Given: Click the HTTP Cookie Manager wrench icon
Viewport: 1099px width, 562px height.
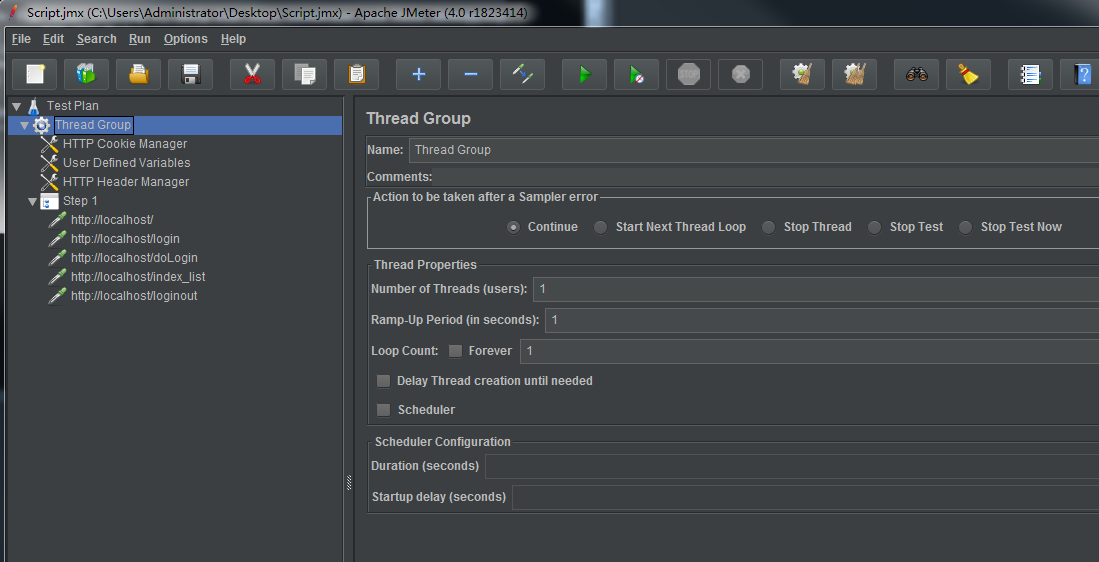Looking at the screenshot, I should click(49, 144).
